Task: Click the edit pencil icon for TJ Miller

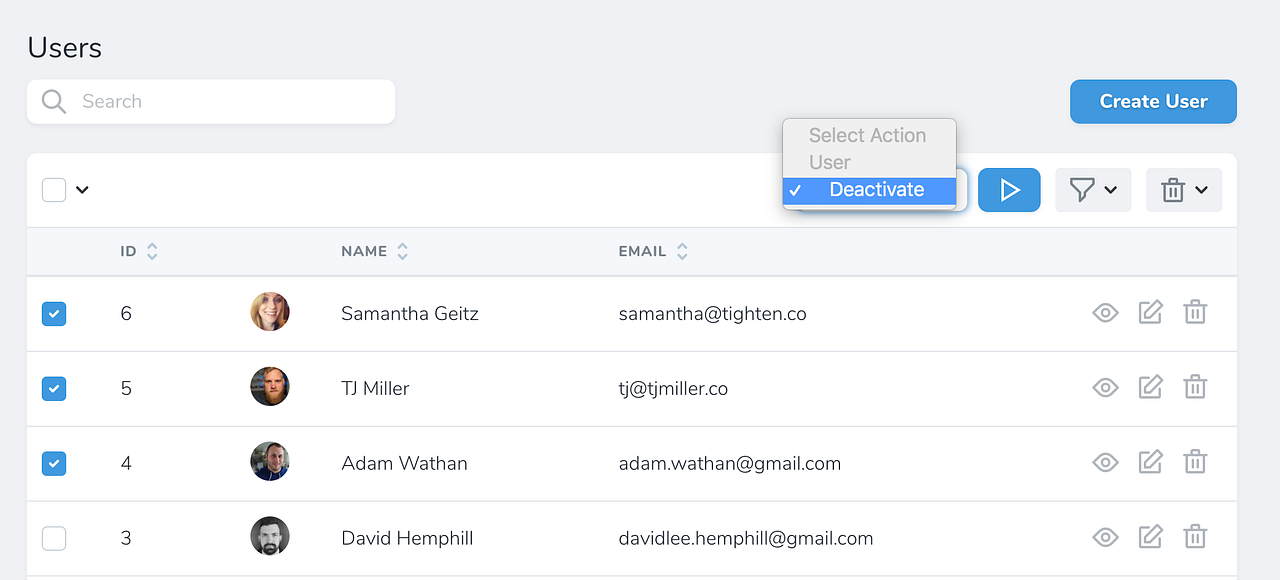Action: [x=1150, y=387]
